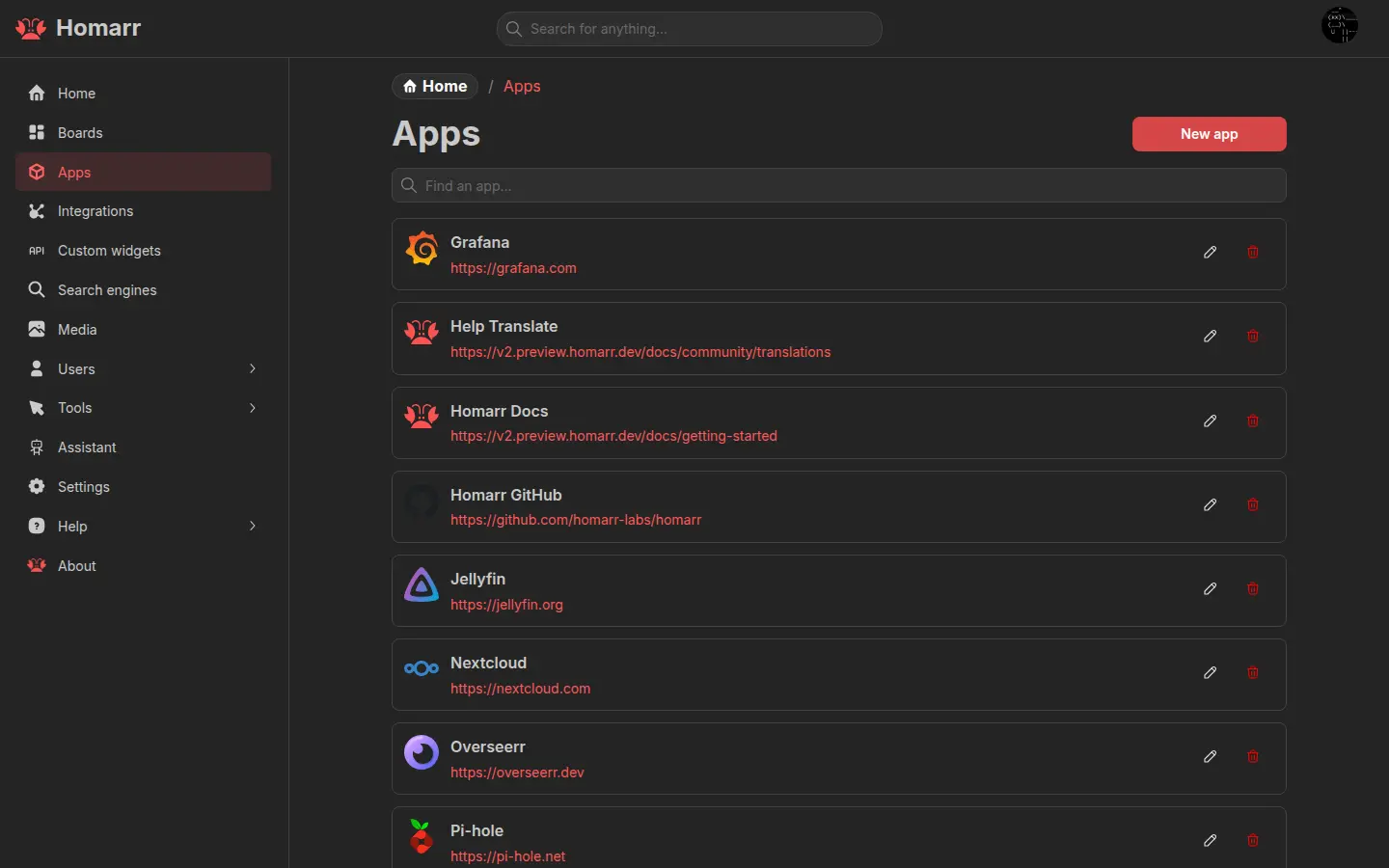Open the About page
Image resolution: width=1389 pixels, height=868 pixels.
tap(144, 566)
